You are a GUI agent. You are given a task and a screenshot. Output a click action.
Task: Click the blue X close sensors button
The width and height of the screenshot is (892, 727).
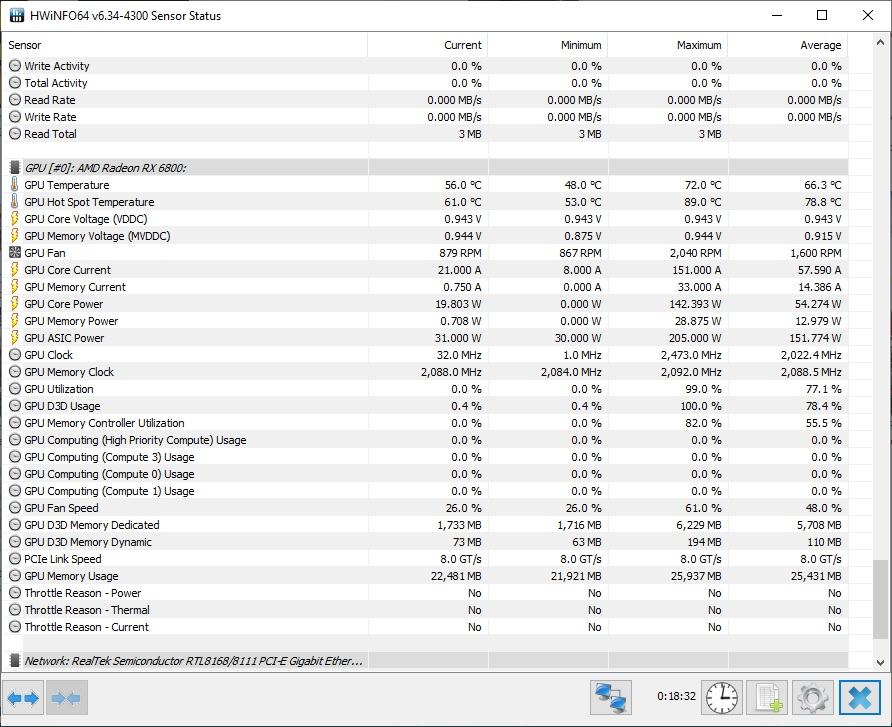click(860, 697)
